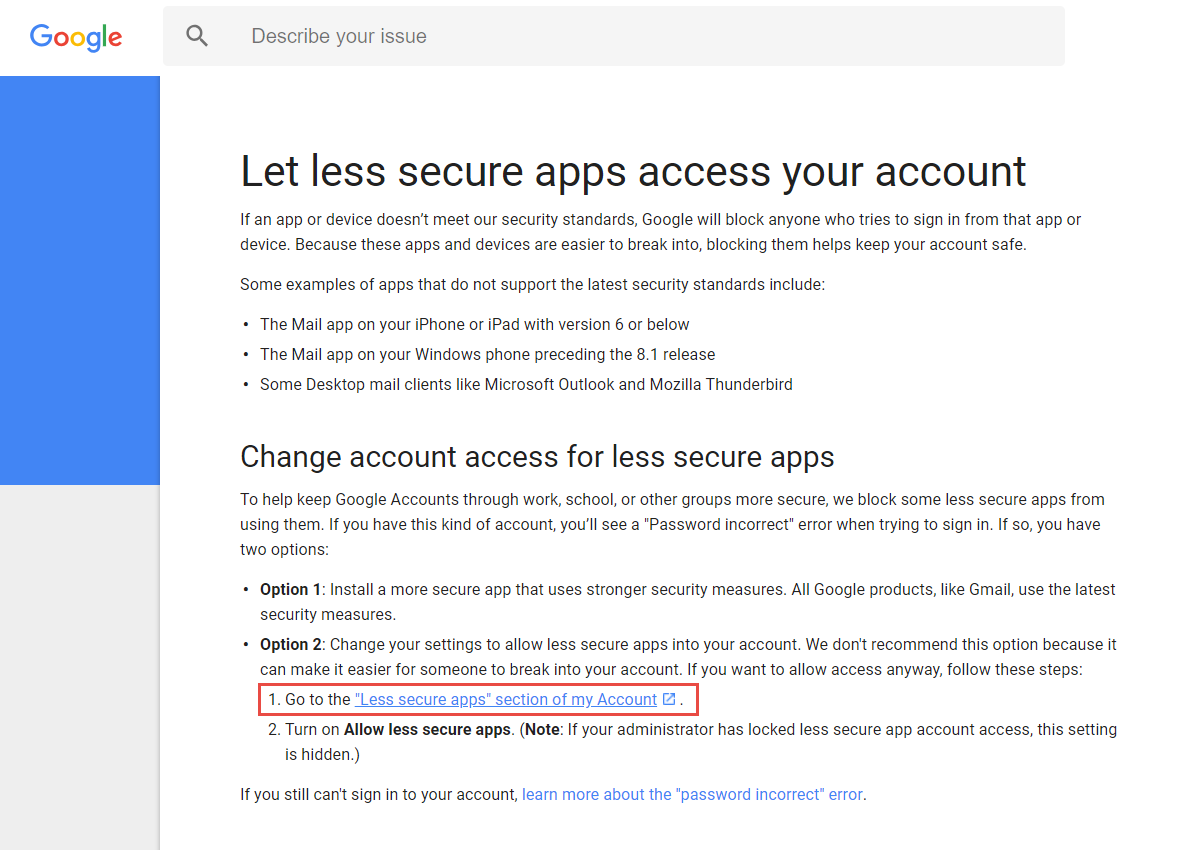
Task: Open the "Less secure apps" section link
Action: pyautogui.click(x=505, y=700)
